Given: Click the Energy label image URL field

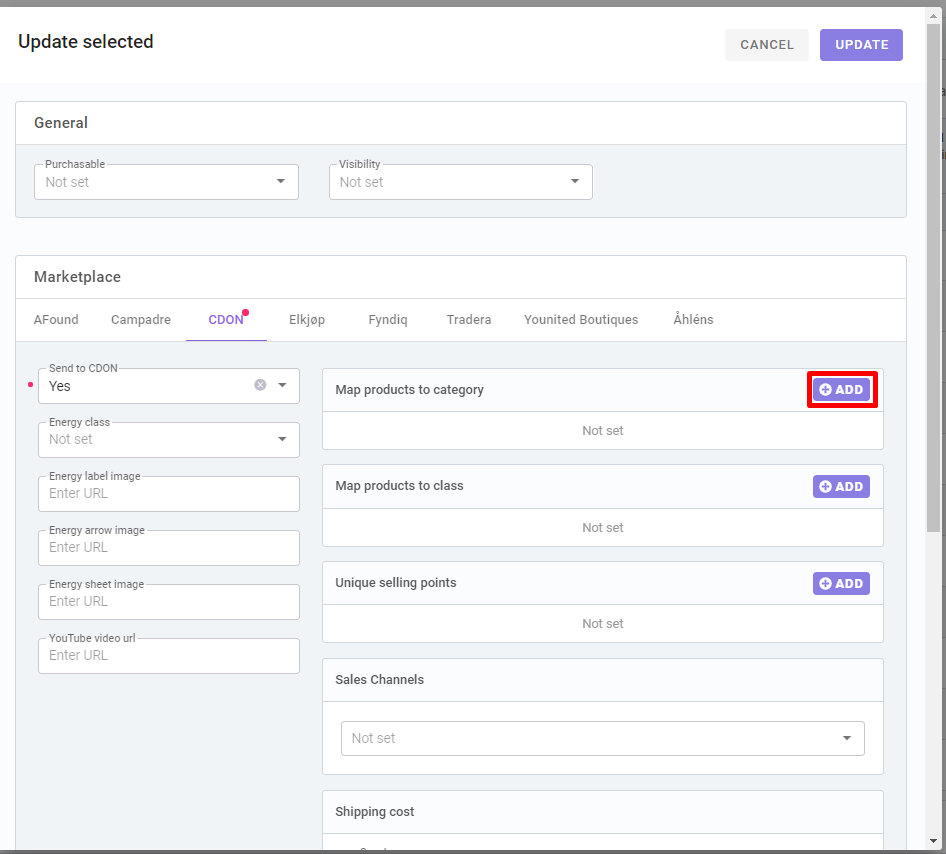Looking at the screenshot, I should [169, 494].
